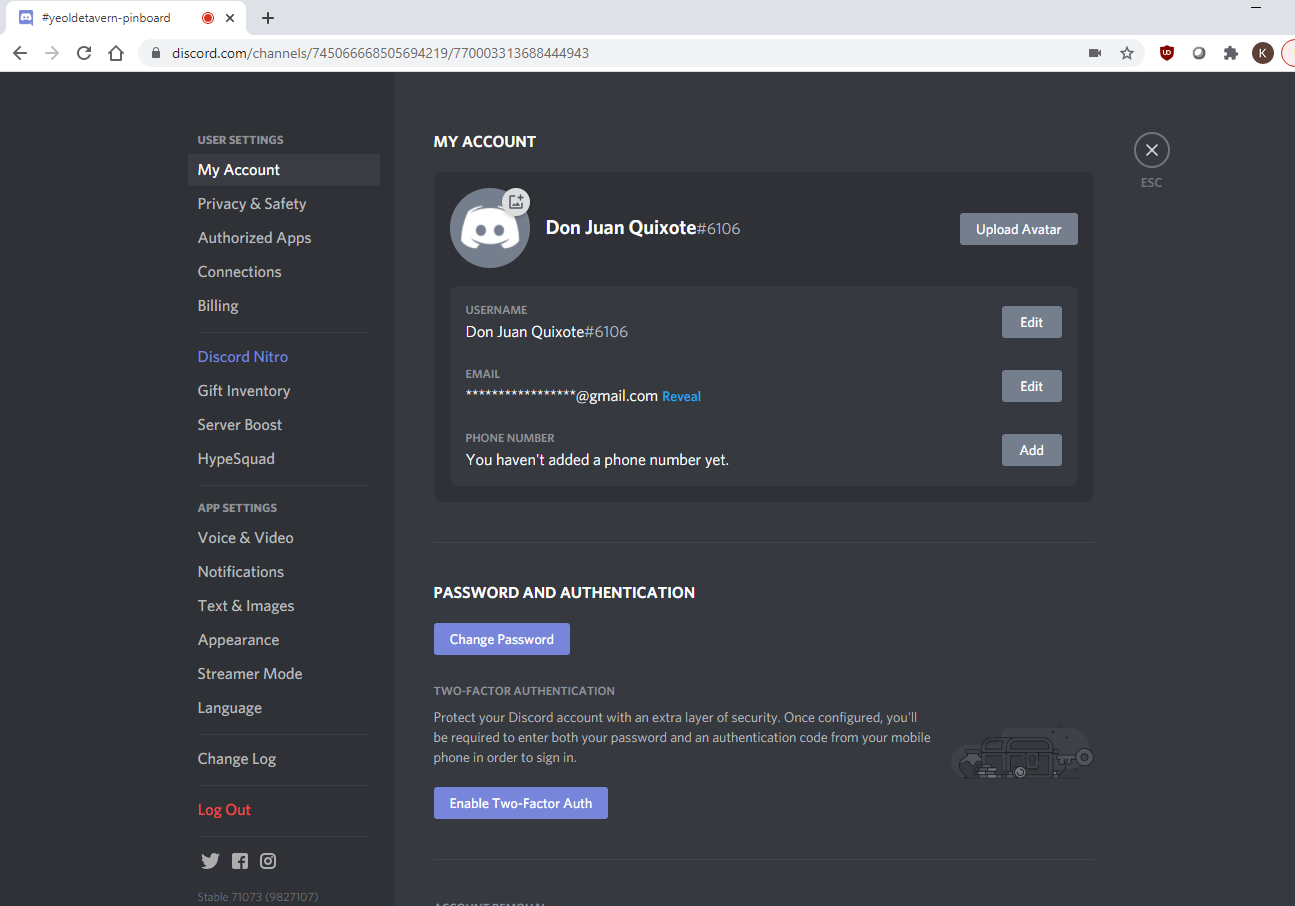
Task: Reveal the hidden email address
Action: point(681,397)
